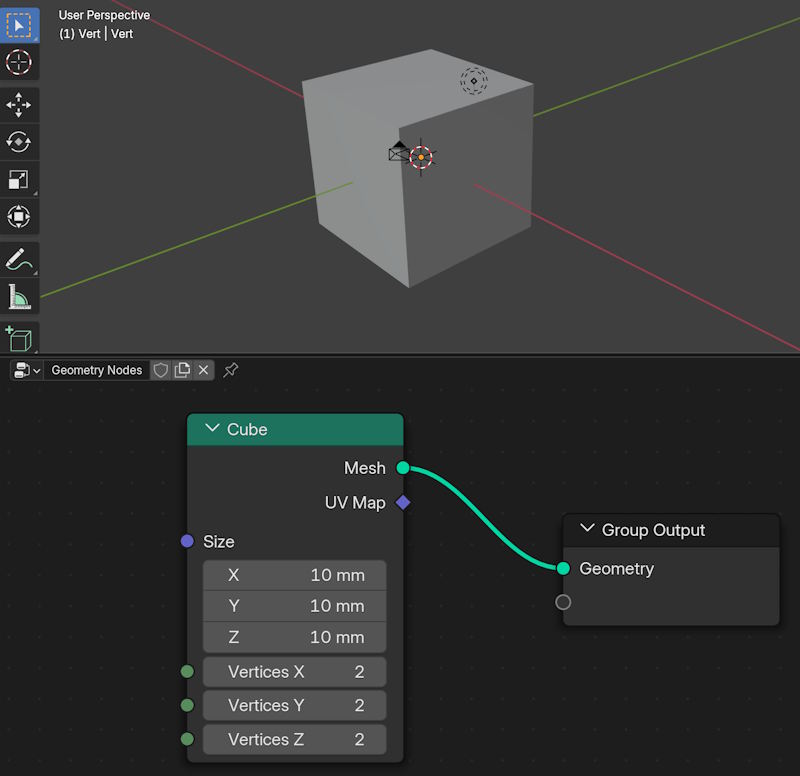Collapse the Cube node

[x=212, y=429]
